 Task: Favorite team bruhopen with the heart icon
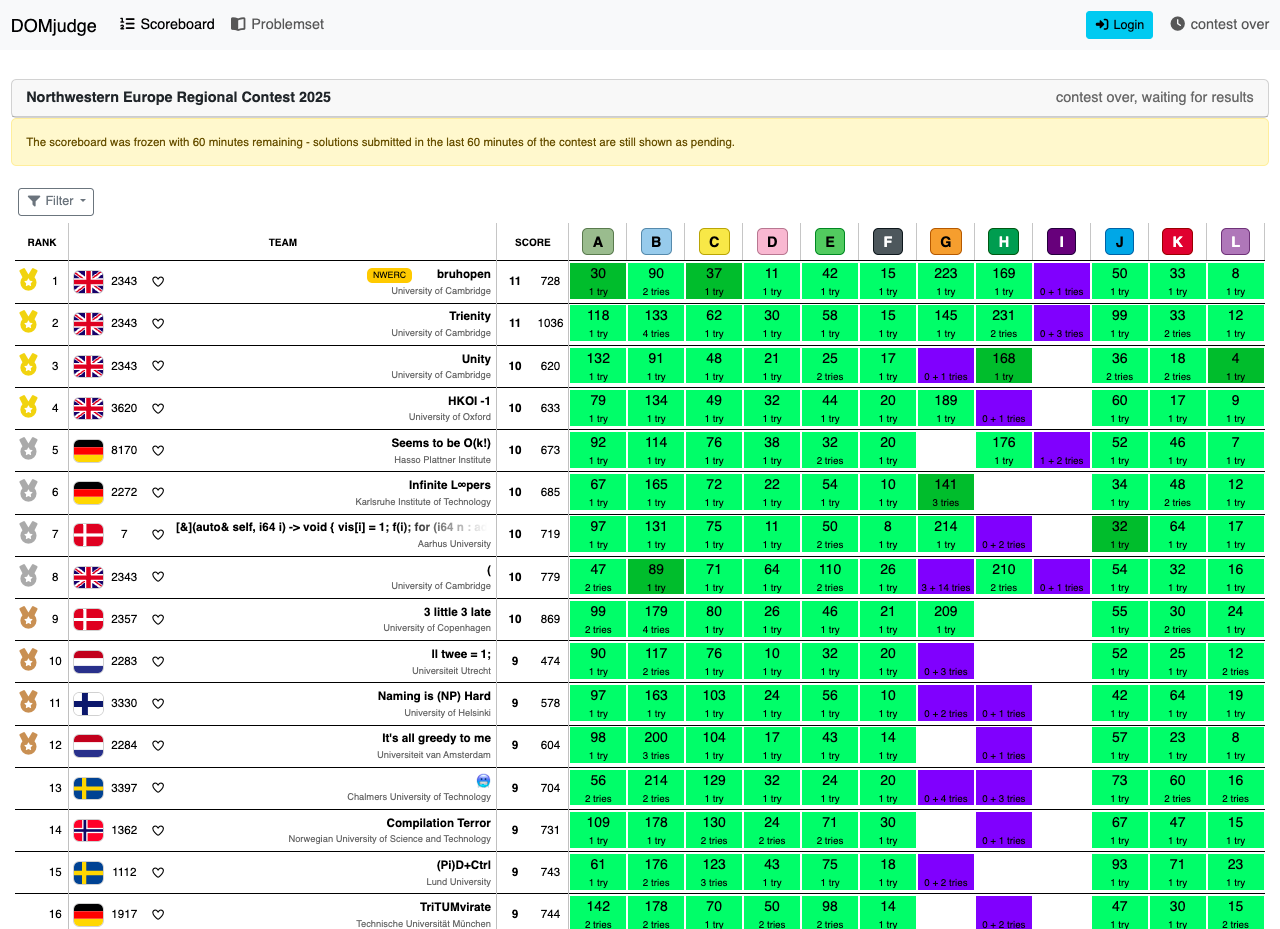[x=158, y=282]
